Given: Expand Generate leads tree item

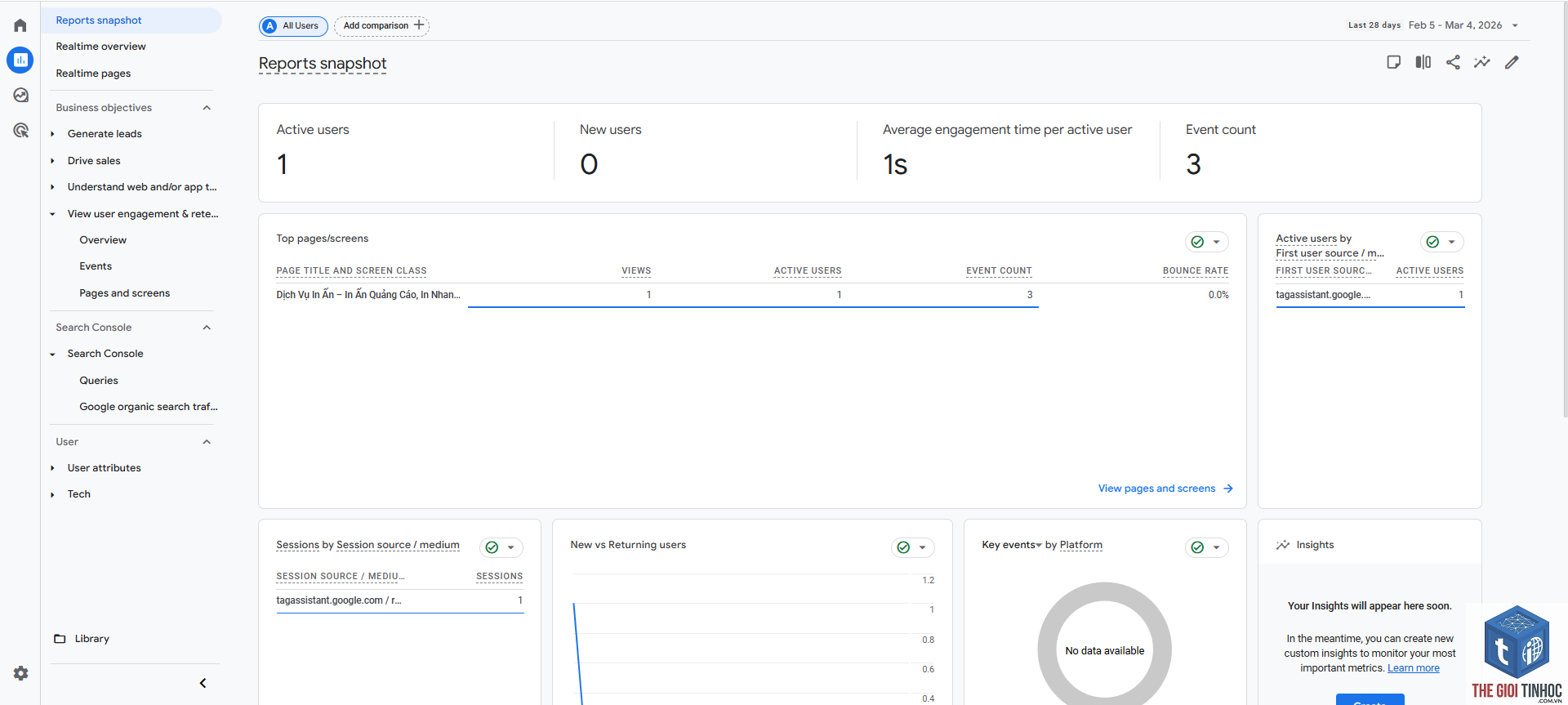Looking at the screenshot, I should (52, 134).
